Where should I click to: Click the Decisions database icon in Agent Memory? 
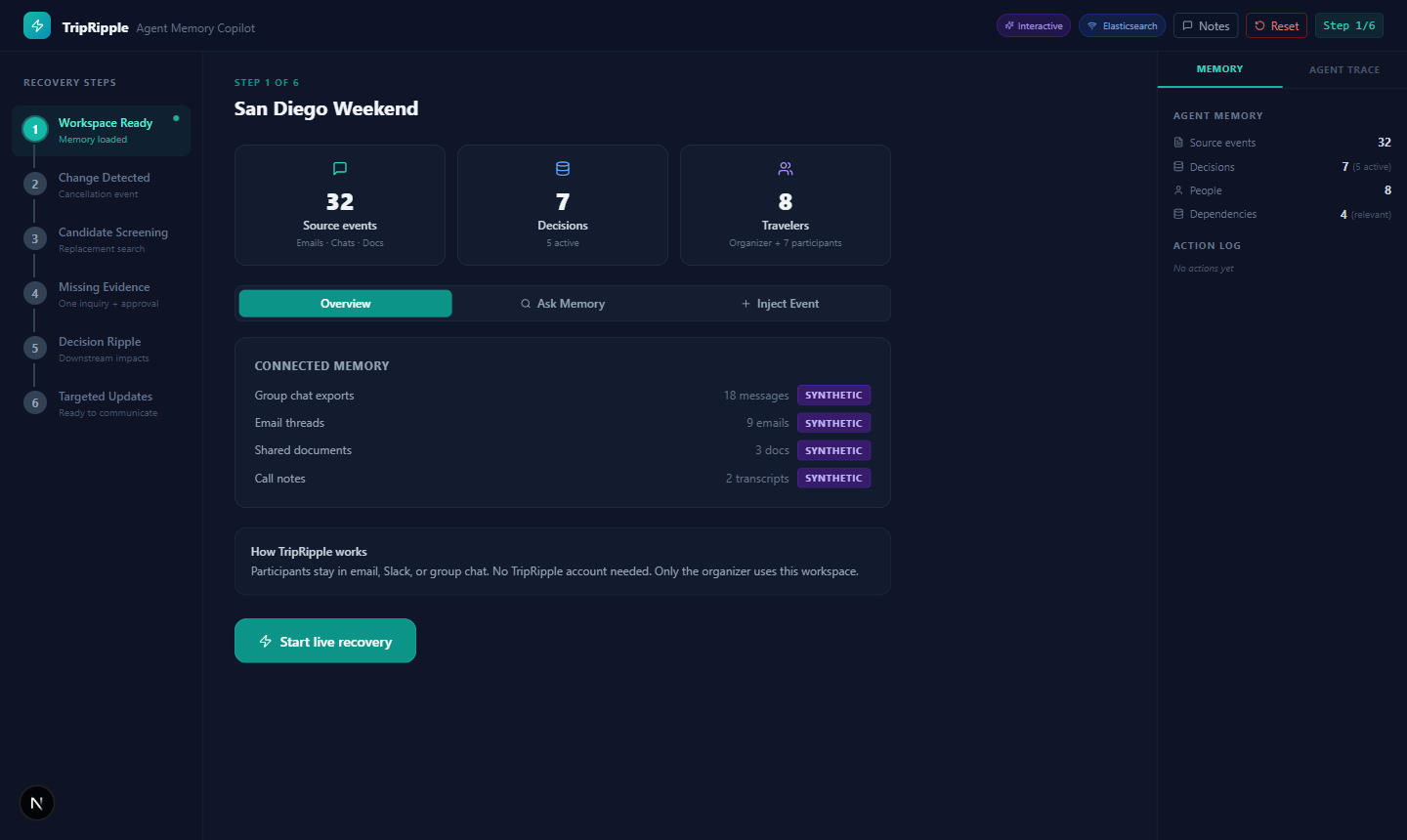[1178, 167]
